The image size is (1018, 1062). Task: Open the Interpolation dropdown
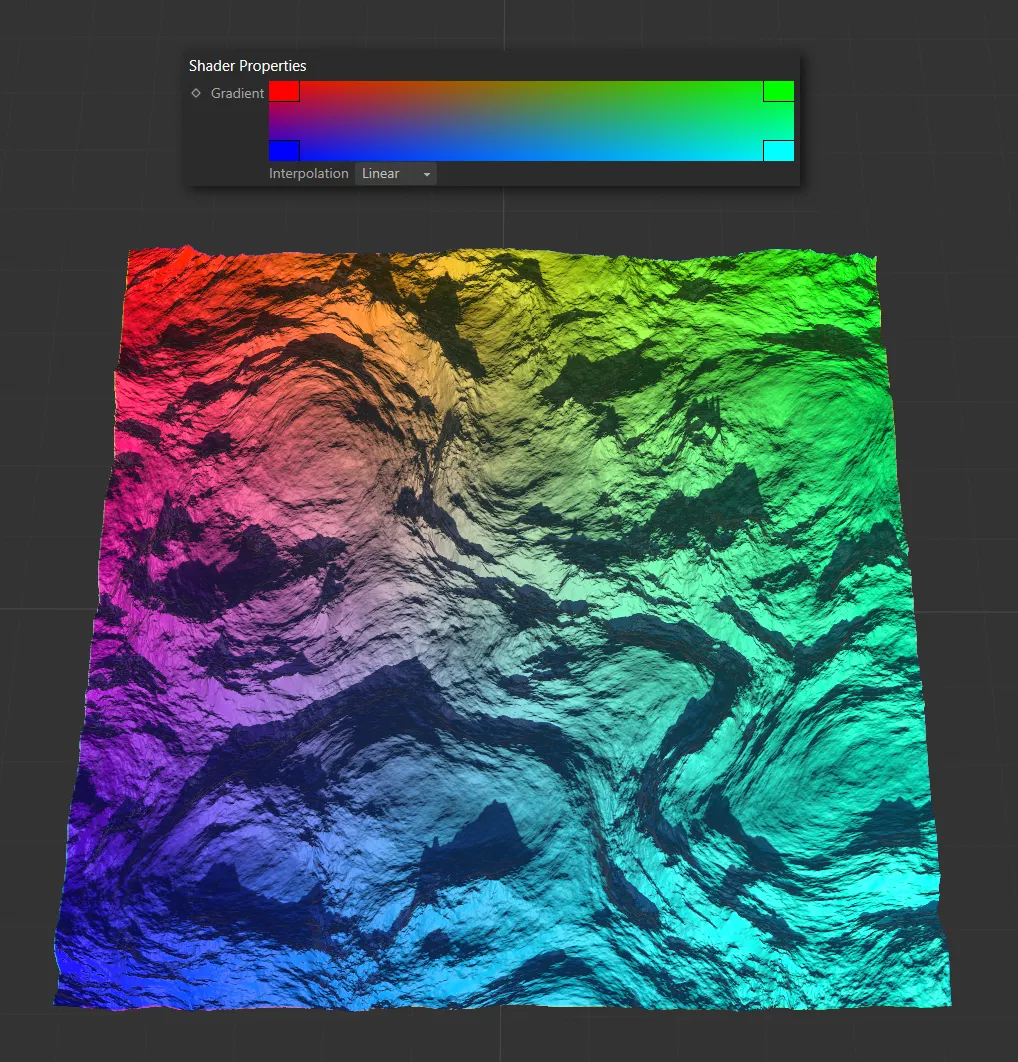point(395,173)
